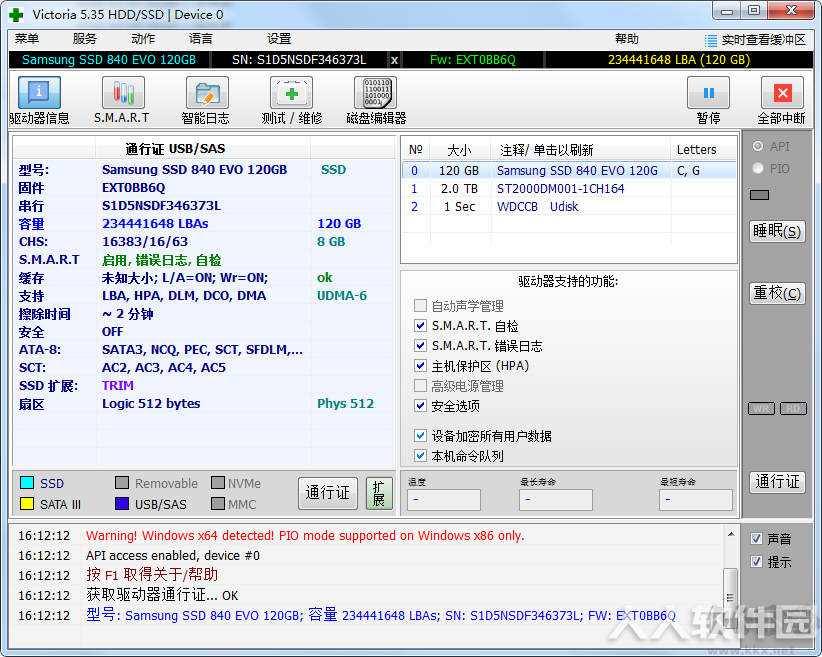Screen dimensions: 822x657
Task: Toggle the 声音 sound checkbox
Action: pyautogui.click(x=756, y=538)
